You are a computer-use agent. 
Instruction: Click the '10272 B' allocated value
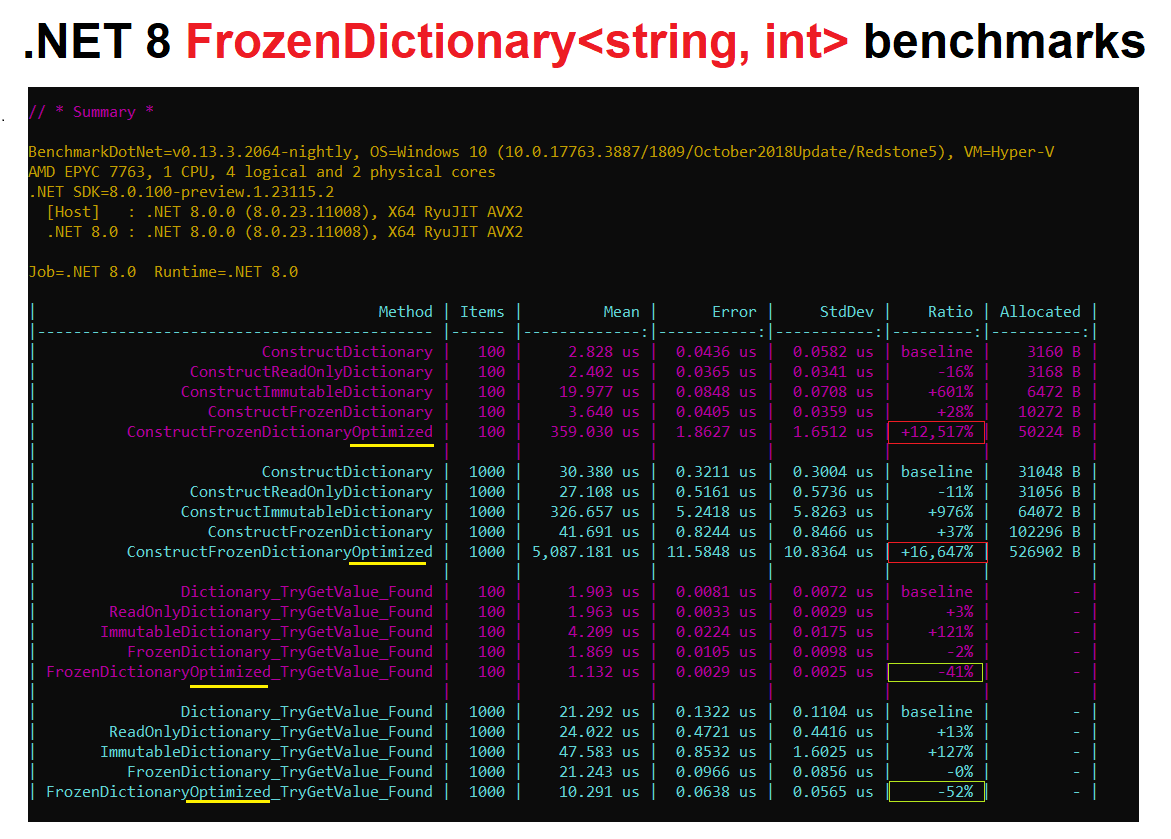pos(1049,412)
